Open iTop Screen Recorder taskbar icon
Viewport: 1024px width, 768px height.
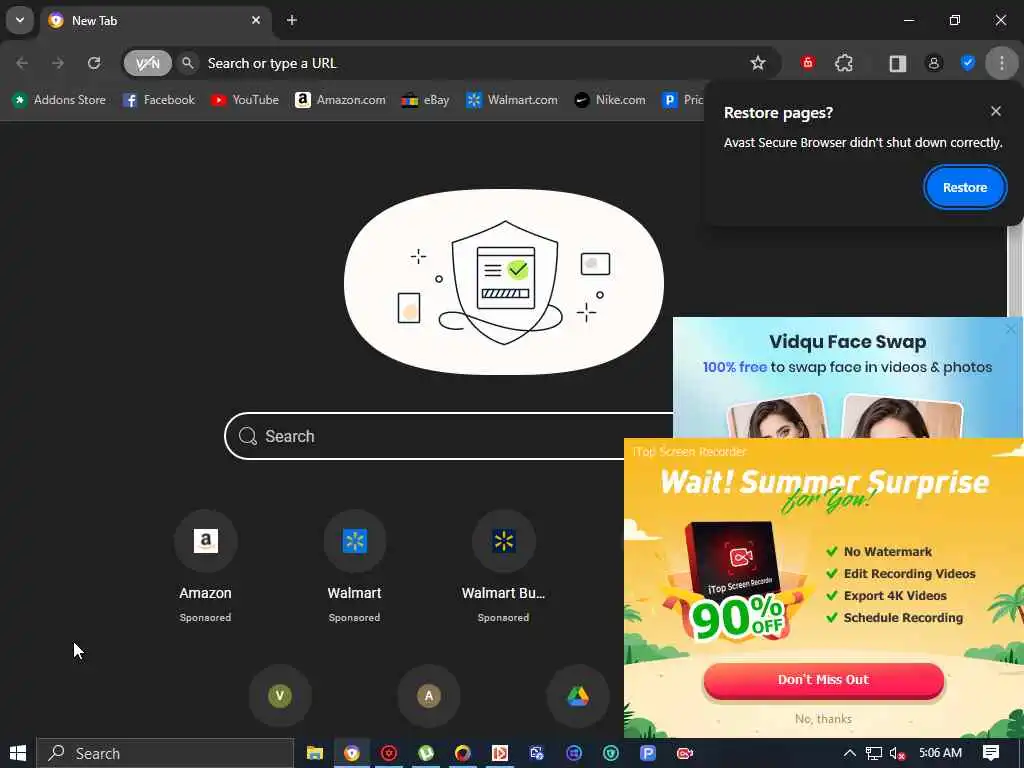pyautogui.click(x=684, y=753)
